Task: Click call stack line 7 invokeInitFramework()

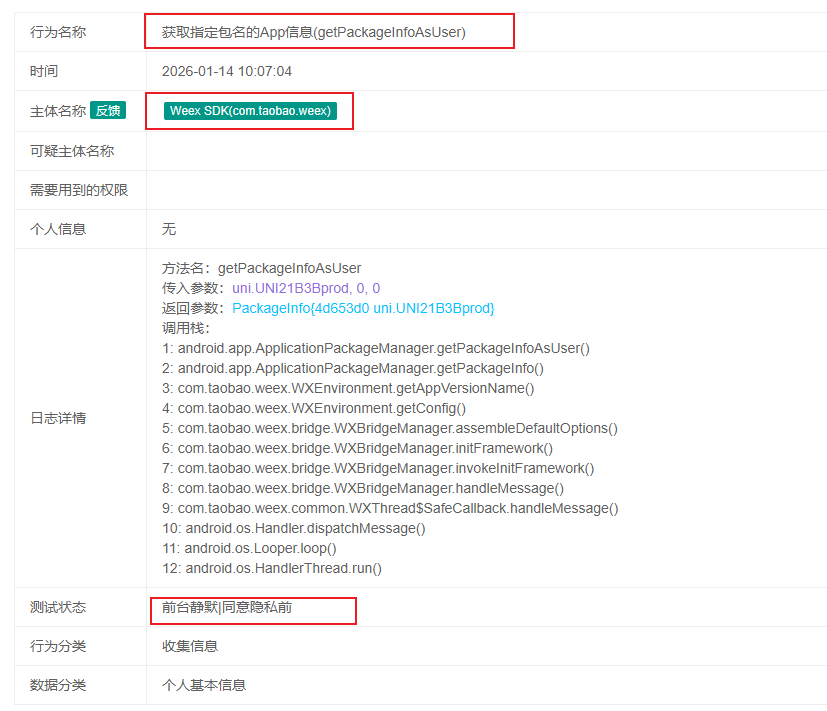Action: [378, 468]
